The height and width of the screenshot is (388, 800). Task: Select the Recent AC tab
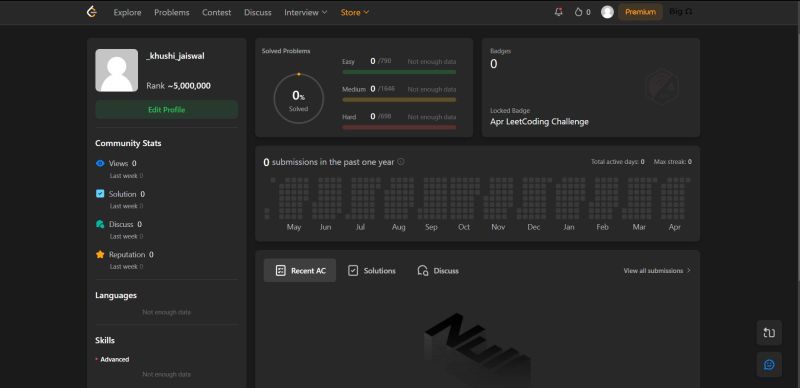coord(300,271)
